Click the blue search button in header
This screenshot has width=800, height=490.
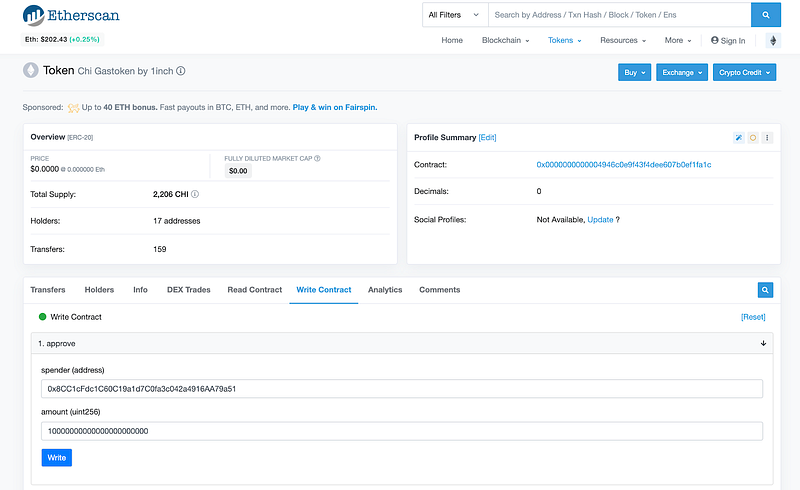pyautogui.click(x=765, y=15)
